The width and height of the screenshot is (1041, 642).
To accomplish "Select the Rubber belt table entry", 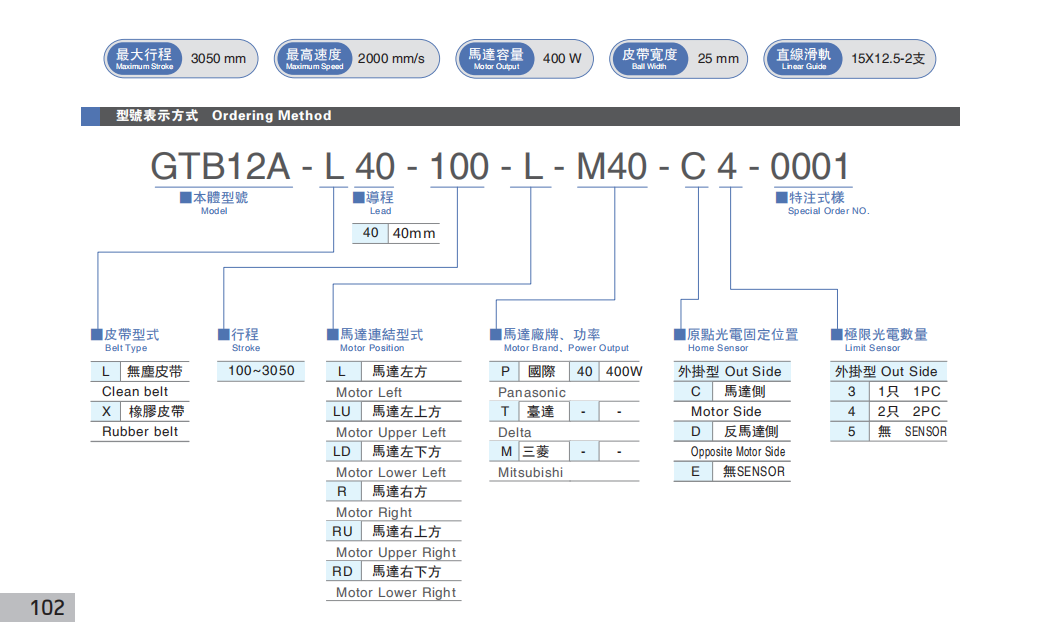I will (x=140, y=432).
